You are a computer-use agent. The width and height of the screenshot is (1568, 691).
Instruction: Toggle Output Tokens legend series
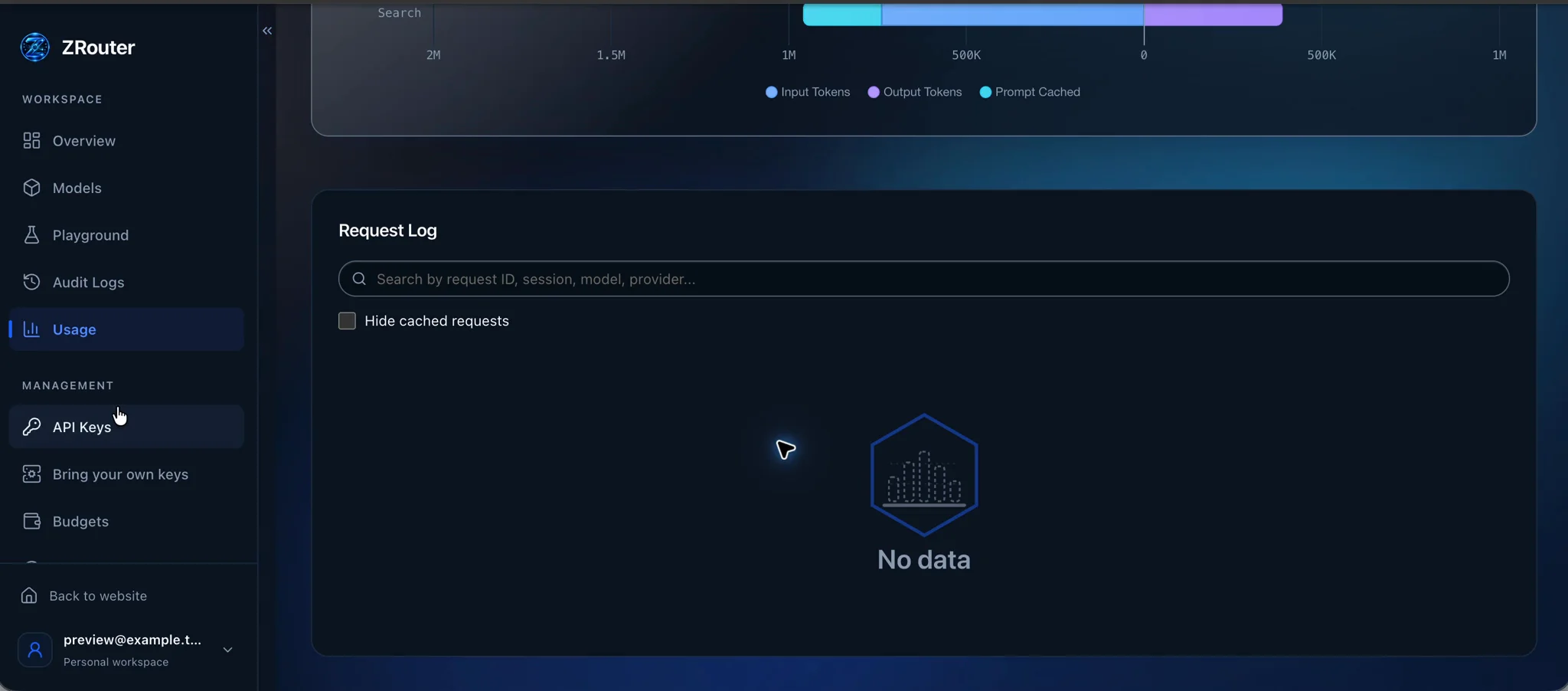pos(915,92)
